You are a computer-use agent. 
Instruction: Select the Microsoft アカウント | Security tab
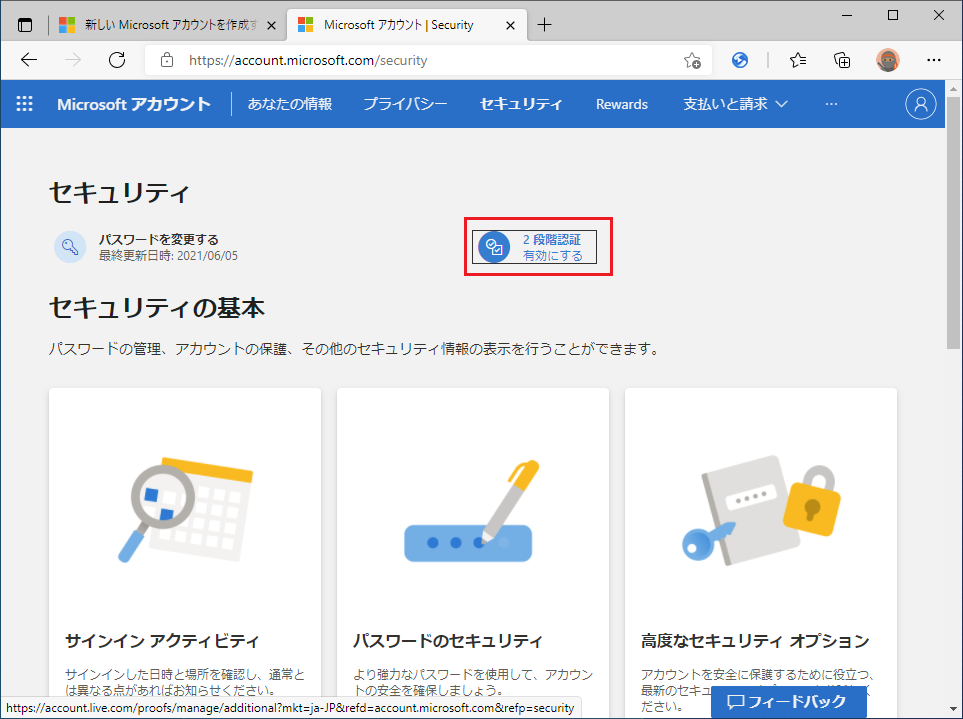coord(407,25)
